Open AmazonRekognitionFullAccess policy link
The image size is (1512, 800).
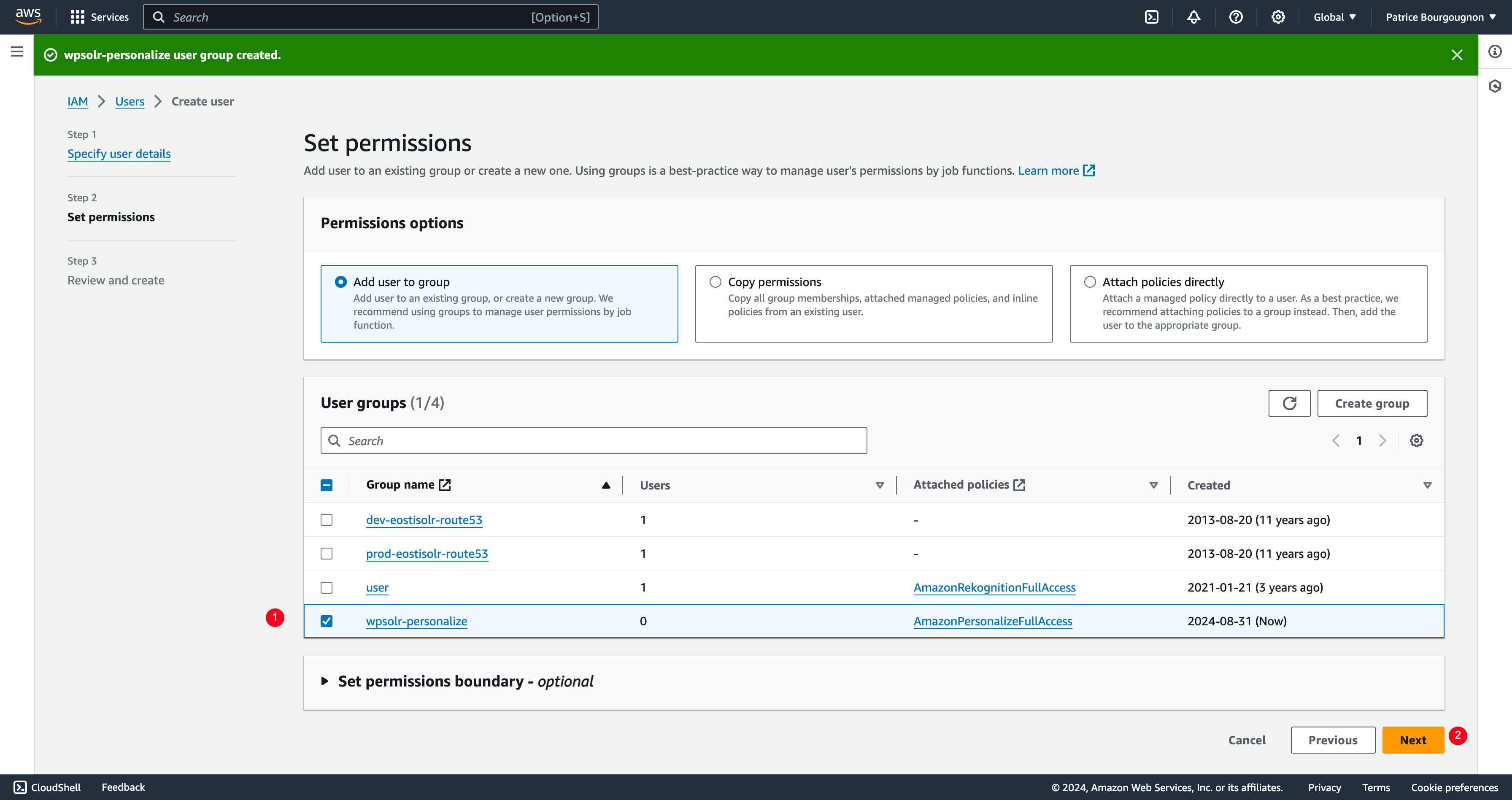click(x=994, y=587)
